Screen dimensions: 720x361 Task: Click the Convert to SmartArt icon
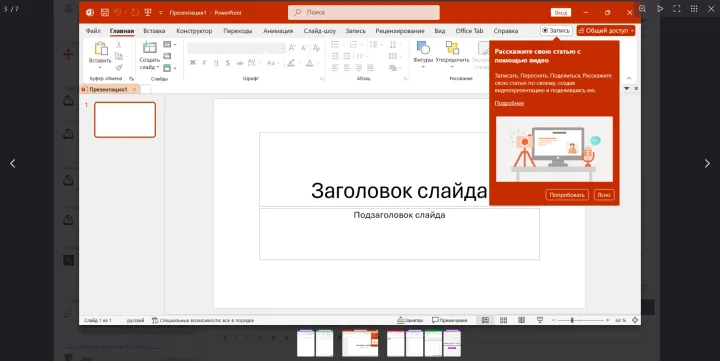[x=394, y=68]
